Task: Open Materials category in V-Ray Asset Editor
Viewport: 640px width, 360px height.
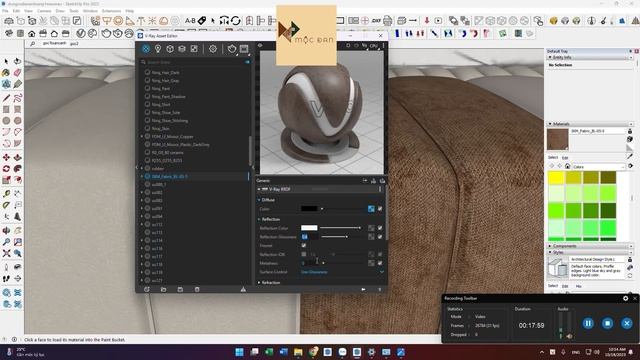Action: 146,49
